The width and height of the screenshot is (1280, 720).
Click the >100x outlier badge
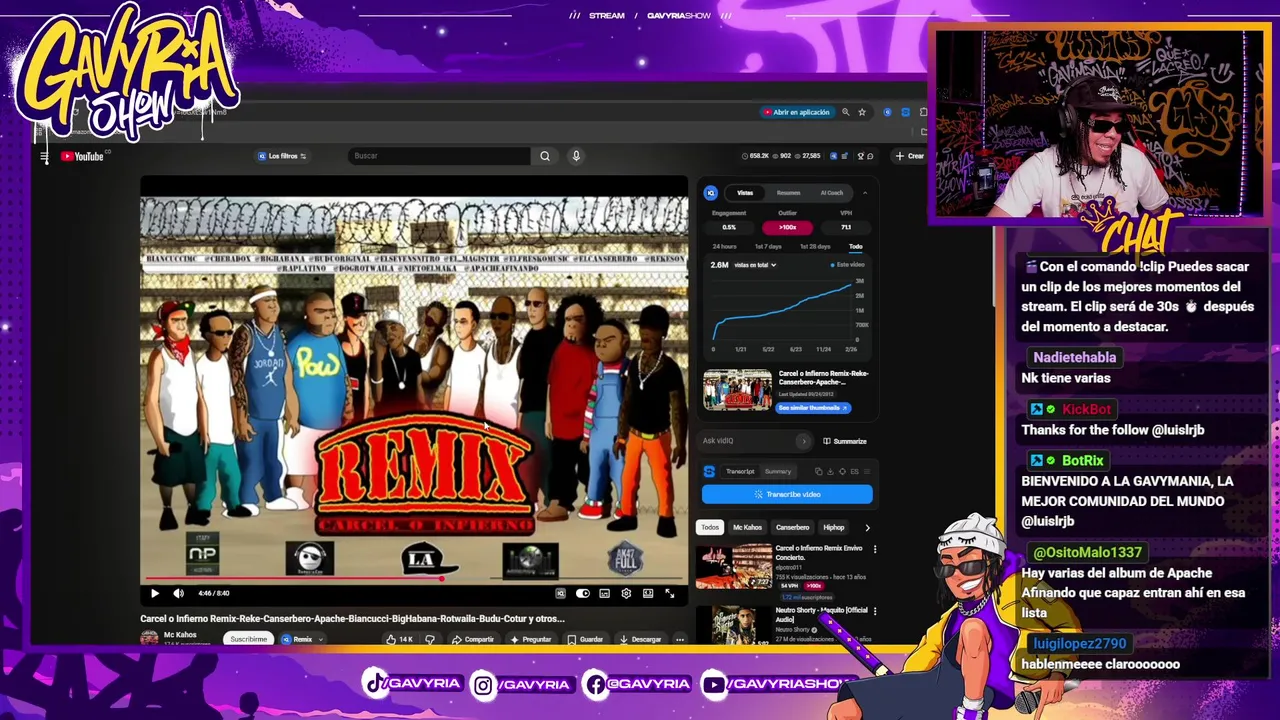pos(787,227)
